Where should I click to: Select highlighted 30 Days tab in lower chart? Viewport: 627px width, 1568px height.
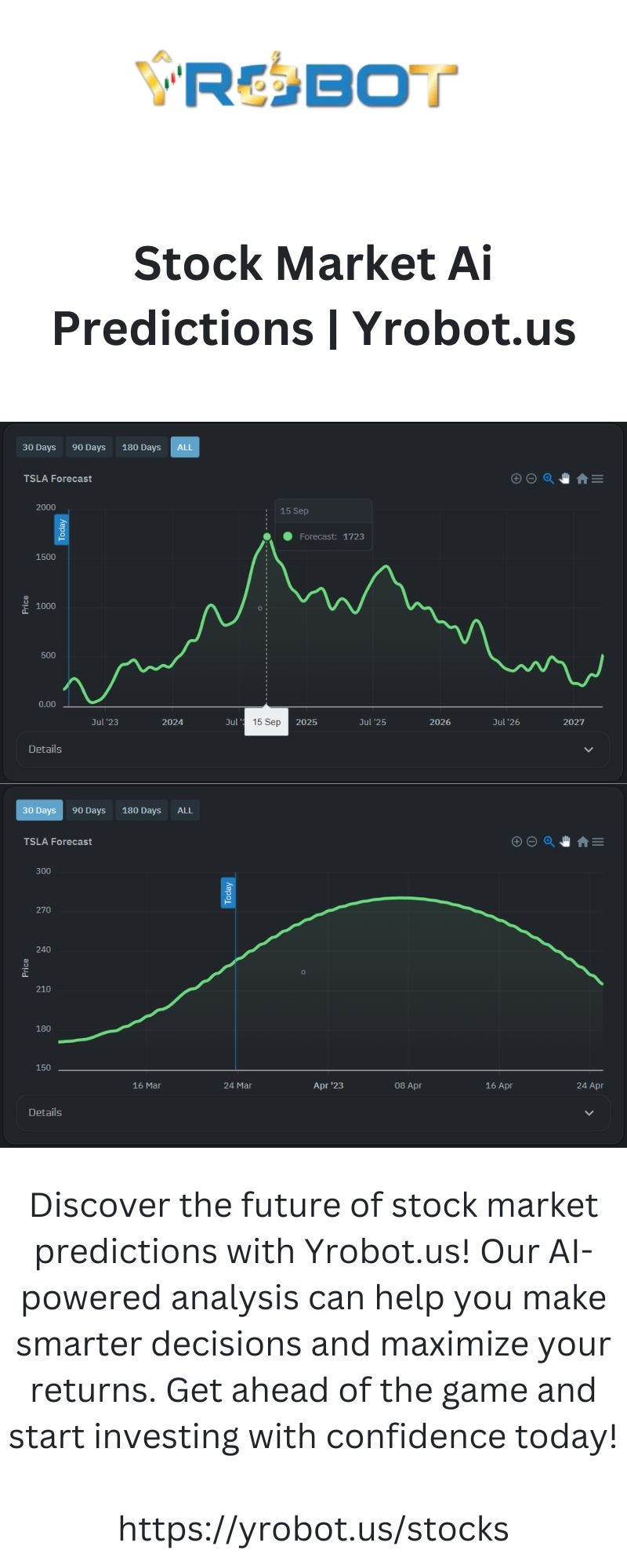click(39, 810)
